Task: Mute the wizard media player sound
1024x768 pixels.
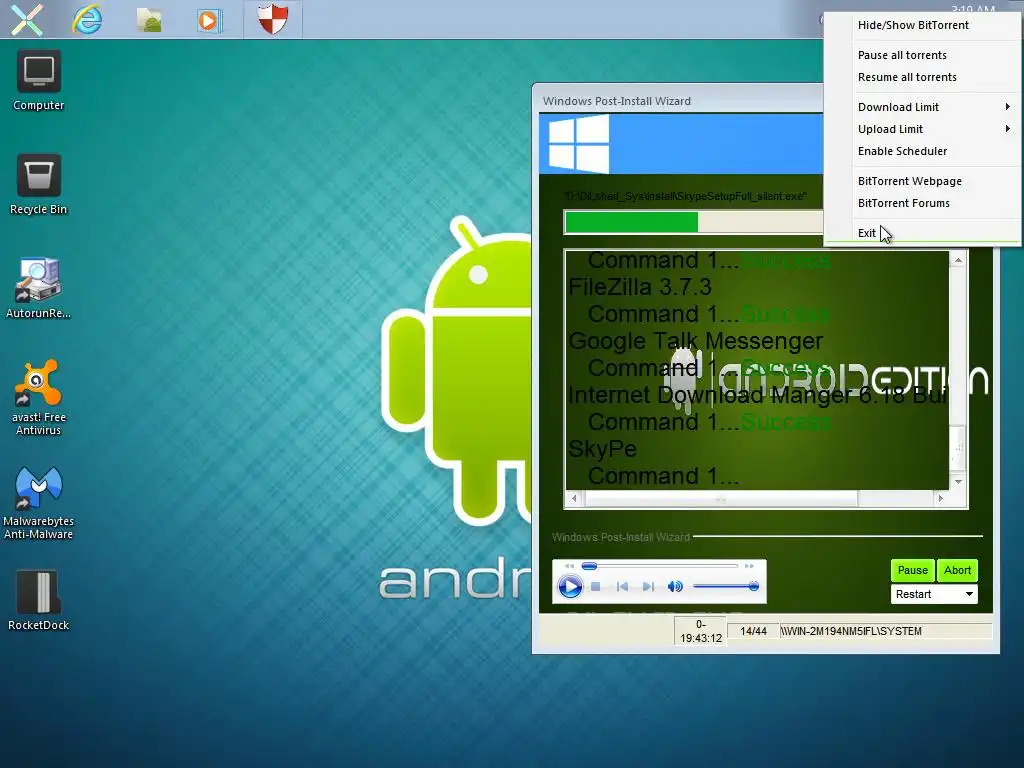Action: pos(675,586)
